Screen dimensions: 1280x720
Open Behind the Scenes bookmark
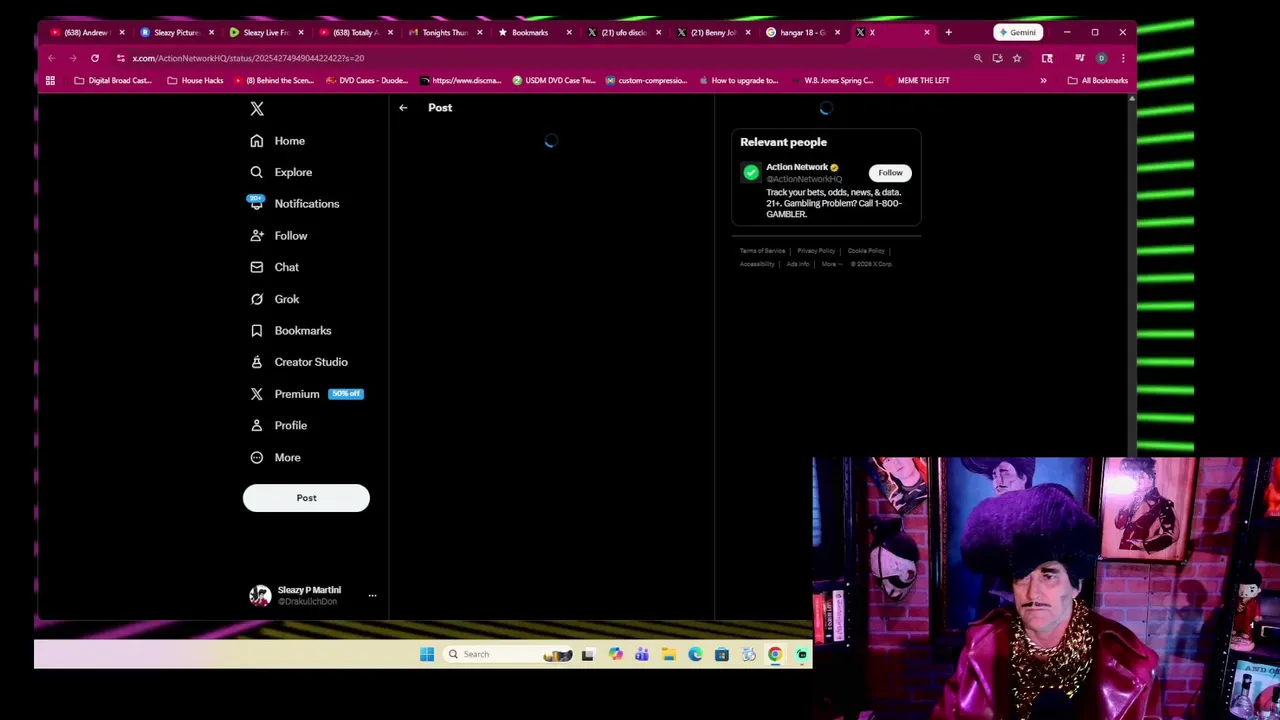click(273, 81)
